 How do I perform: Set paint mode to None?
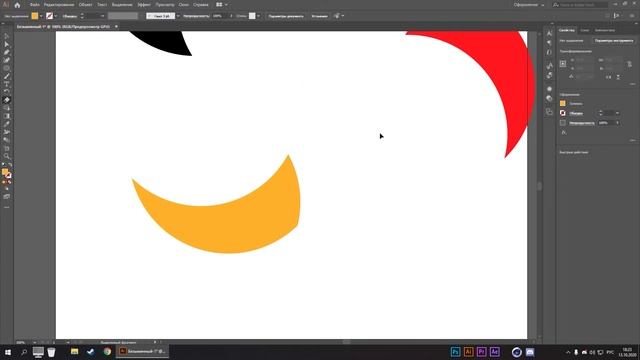[9, 182]
